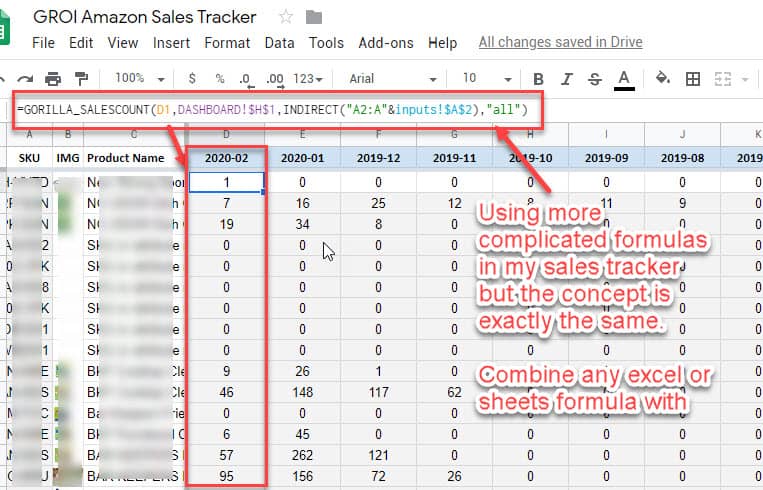Select cell with value 46
763x490 pixels.
[226, 392]
